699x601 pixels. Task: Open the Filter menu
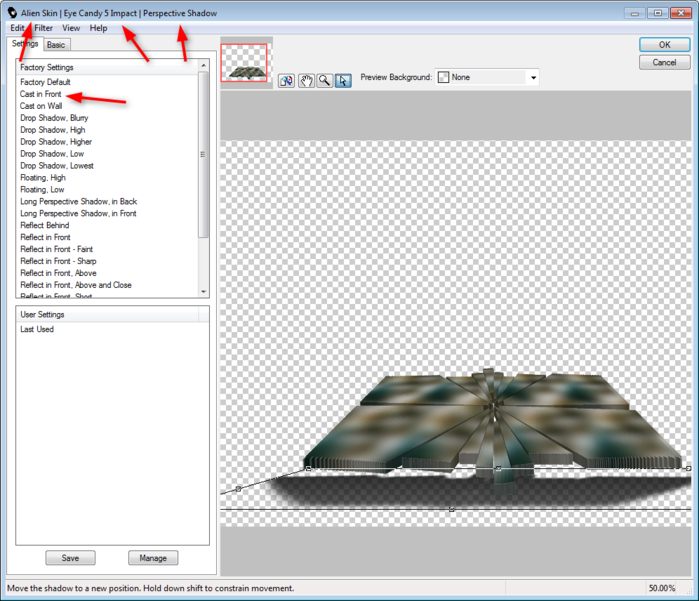coord(43,28)
